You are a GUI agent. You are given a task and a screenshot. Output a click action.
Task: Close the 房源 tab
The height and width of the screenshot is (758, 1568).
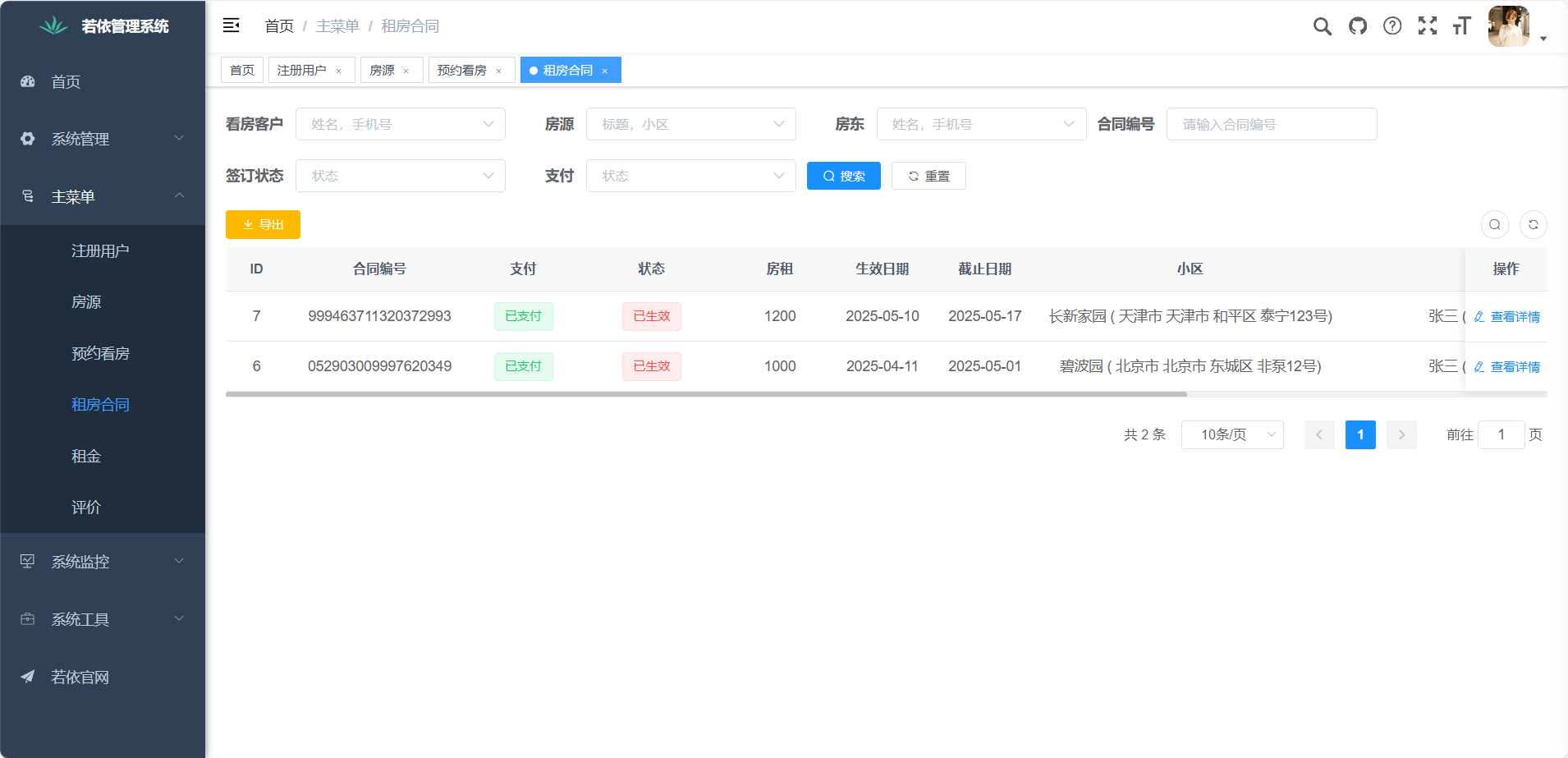pyautogui.click(x=406, y=71)
